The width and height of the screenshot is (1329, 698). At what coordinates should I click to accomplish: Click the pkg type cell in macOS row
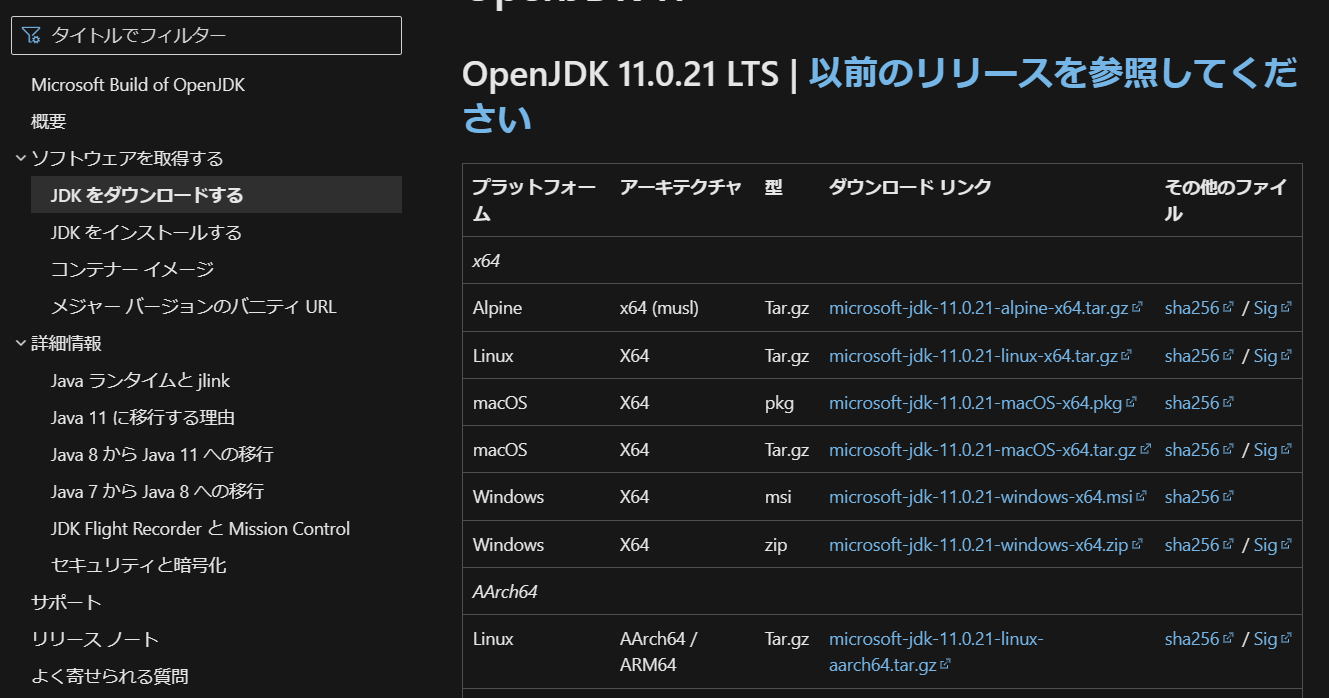[779, 403]
